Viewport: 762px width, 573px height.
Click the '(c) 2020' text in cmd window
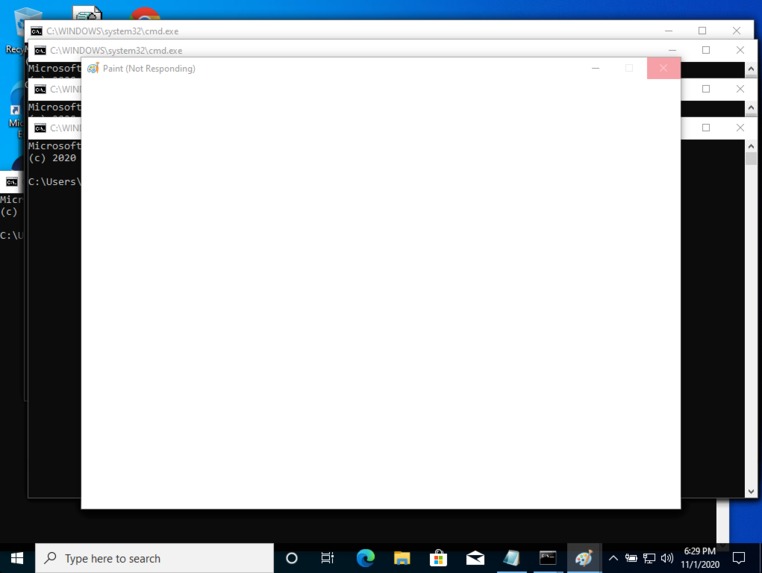coord(52,158)
